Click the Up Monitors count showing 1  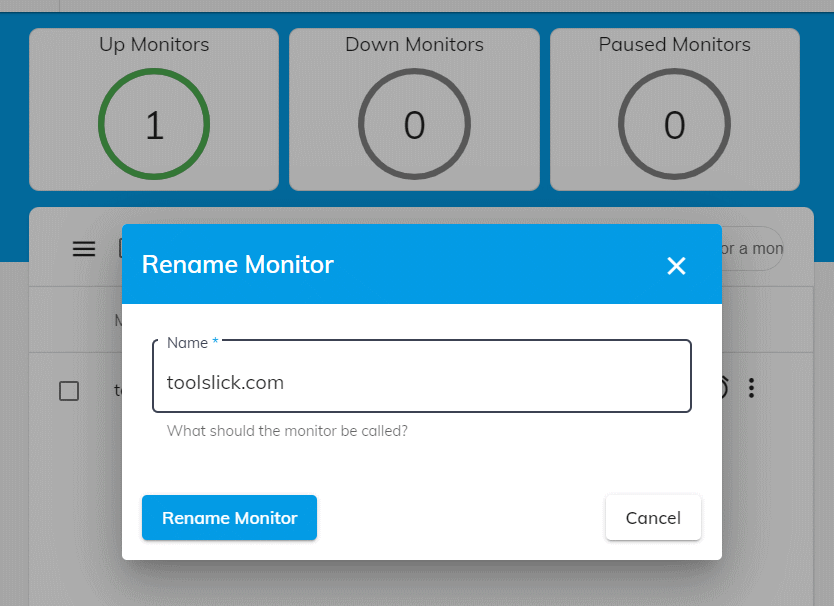(x=153, y=124)
